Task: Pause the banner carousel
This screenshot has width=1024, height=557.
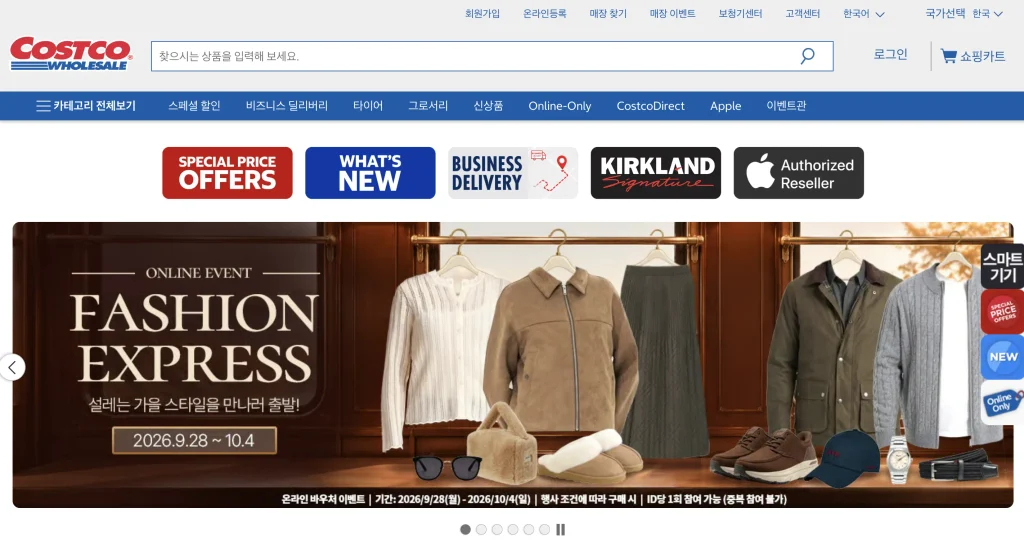Action: click(560, 530)
